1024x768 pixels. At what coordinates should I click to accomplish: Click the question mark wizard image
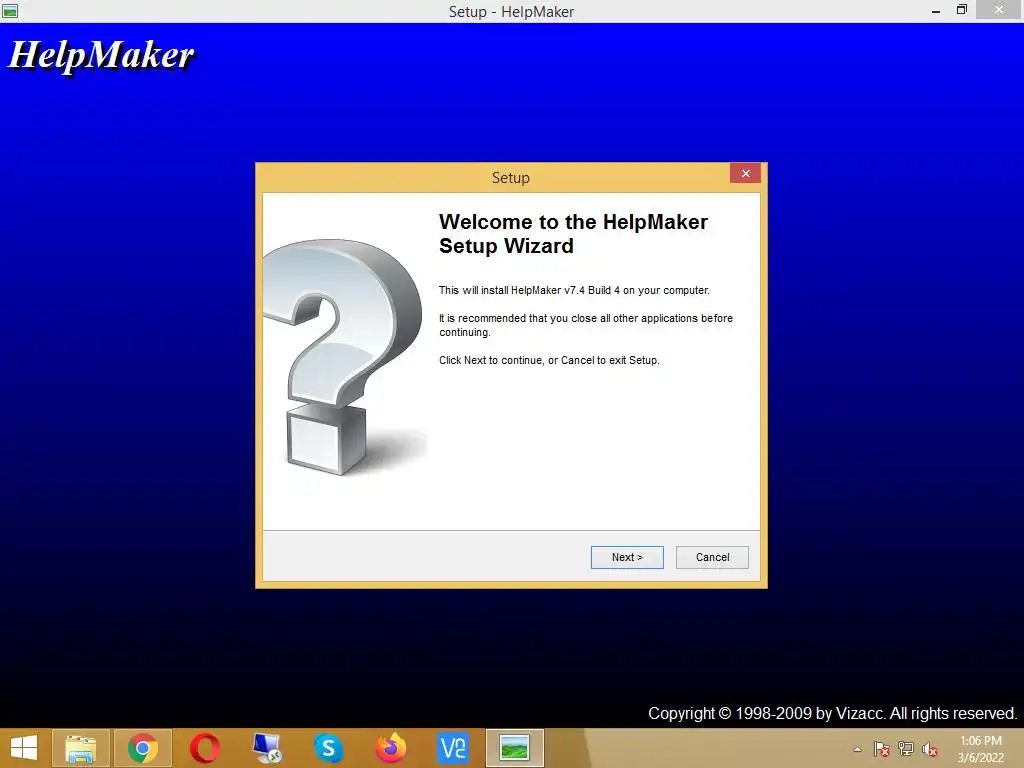[x=344, y=357]
